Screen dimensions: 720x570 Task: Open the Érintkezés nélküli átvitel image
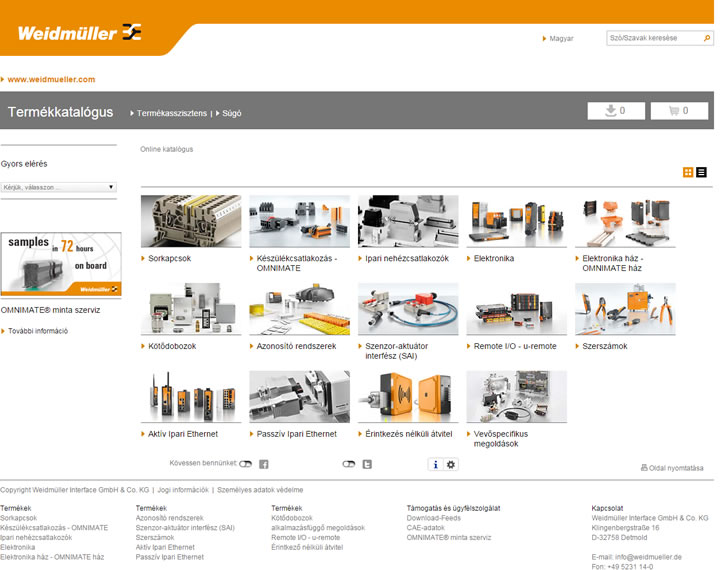(408, 396)
